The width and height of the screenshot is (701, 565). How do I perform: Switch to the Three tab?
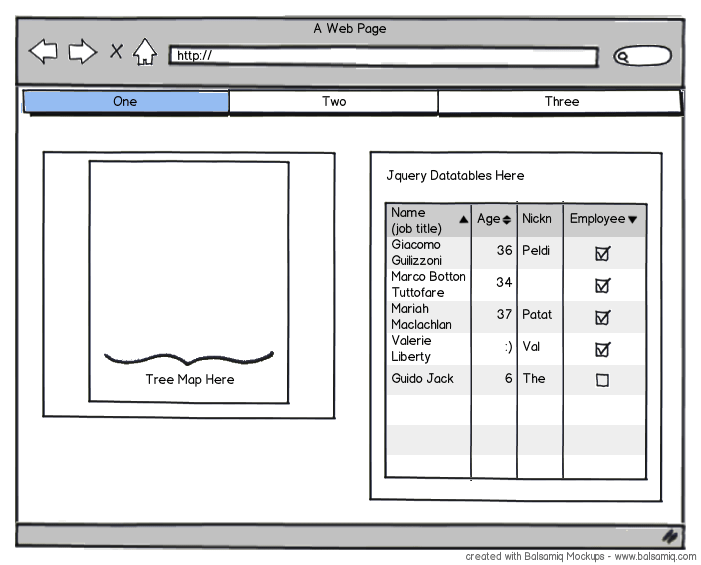(x=559, y=101)
